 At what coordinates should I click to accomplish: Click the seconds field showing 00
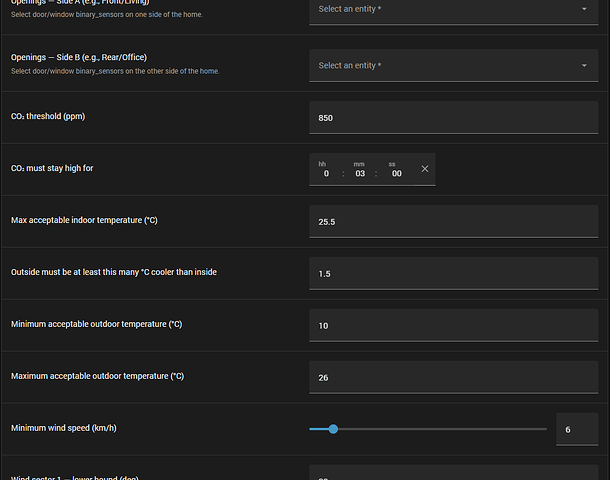(396, 173)
